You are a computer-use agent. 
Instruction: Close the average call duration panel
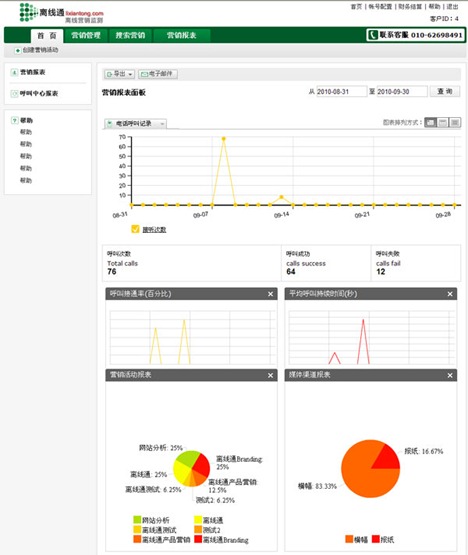[450, 294]
